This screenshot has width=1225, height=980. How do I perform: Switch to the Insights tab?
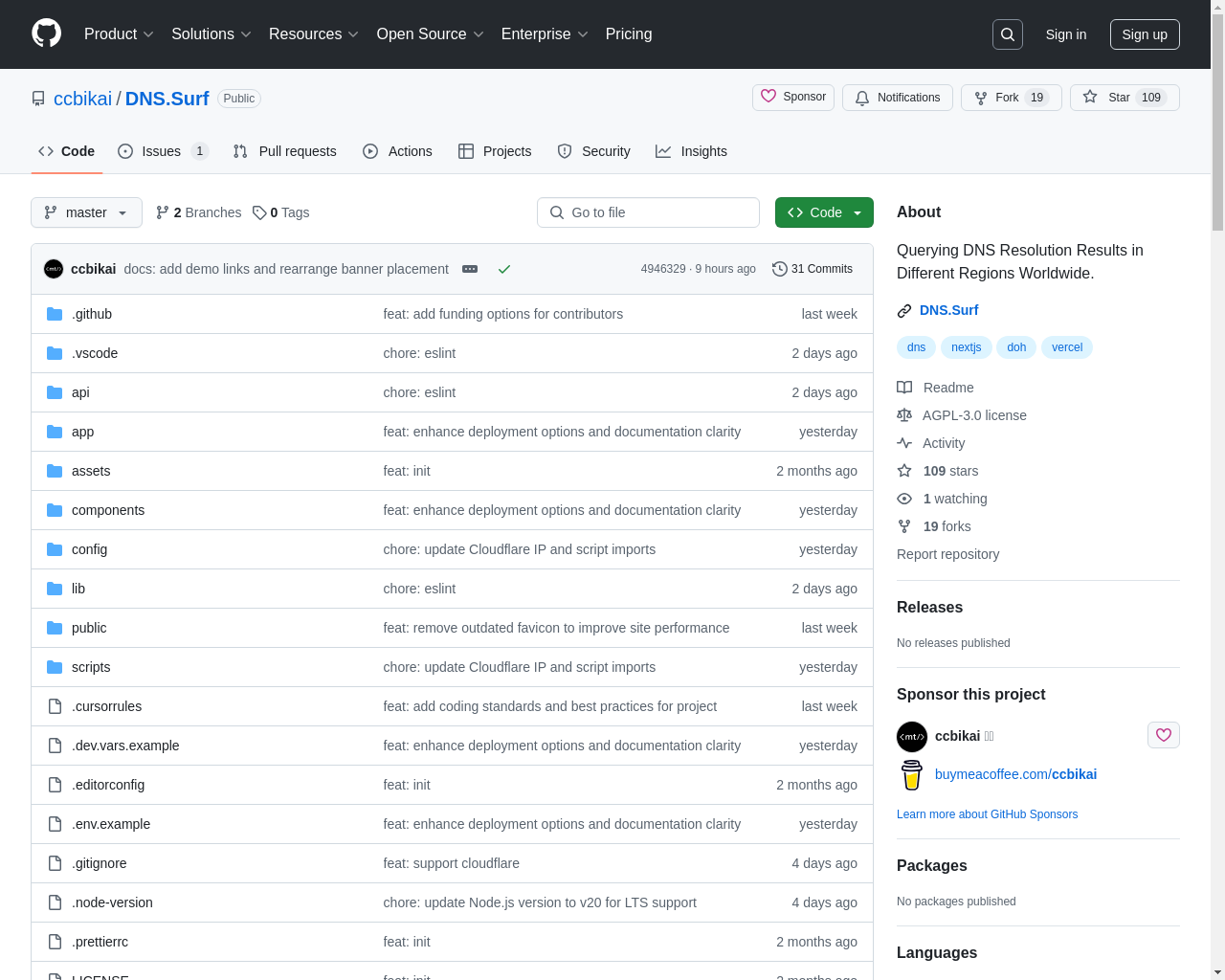(691, 151)
